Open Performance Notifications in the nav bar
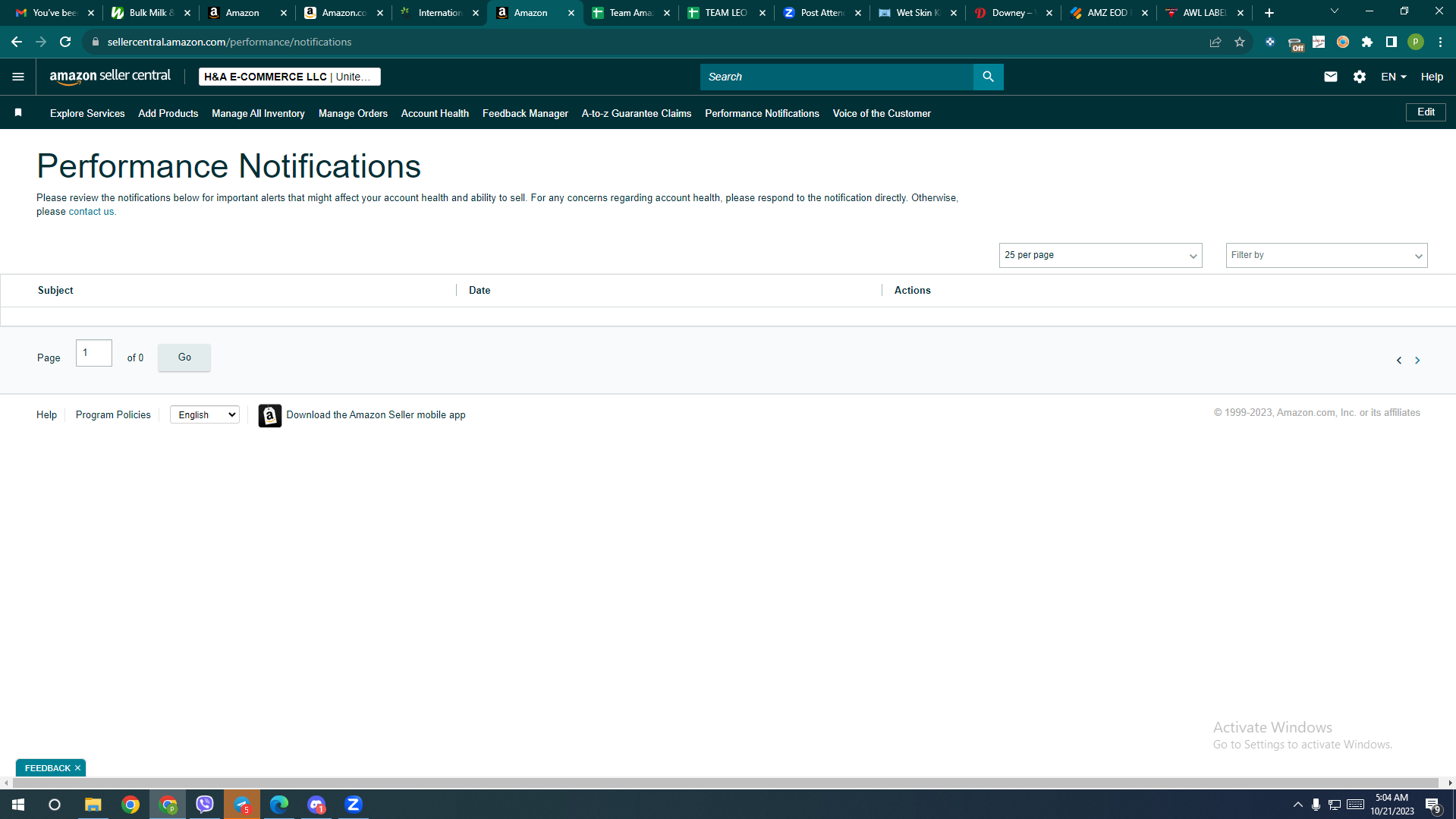This screenshot has height=819, width=1456. coord(762,113)
